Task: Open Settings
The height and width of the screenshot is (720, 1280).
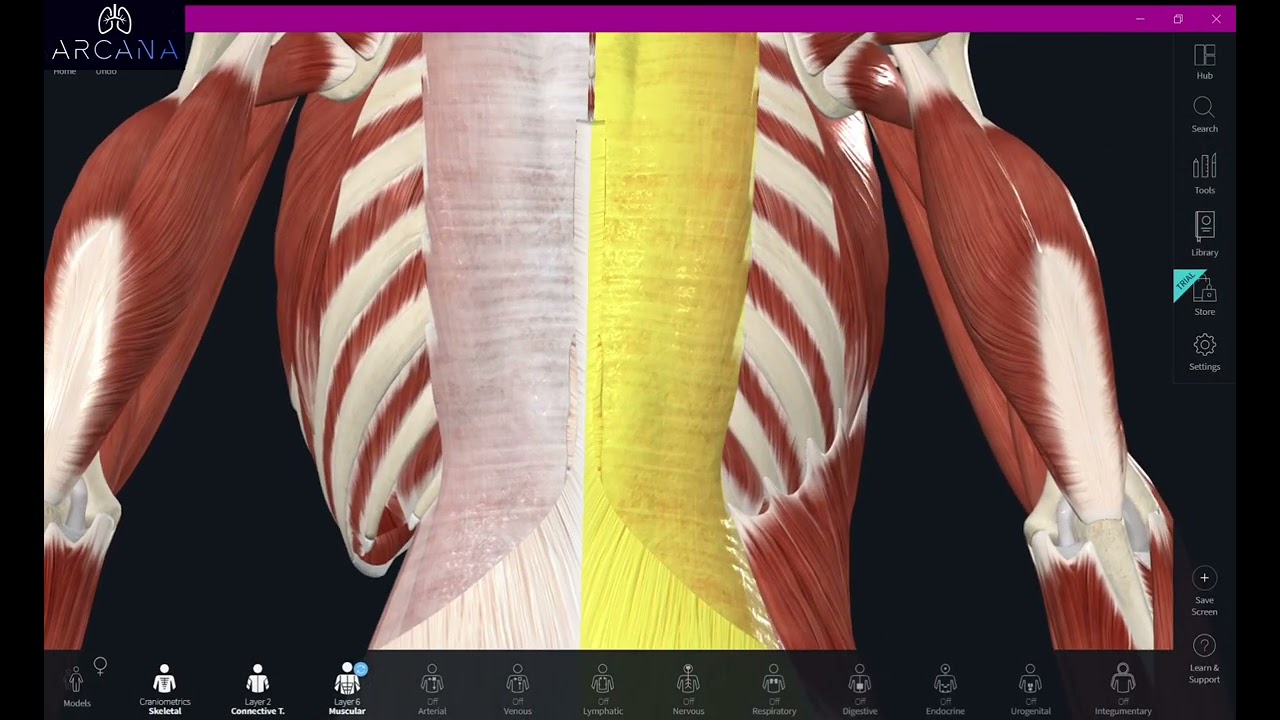Action: 1204,353
